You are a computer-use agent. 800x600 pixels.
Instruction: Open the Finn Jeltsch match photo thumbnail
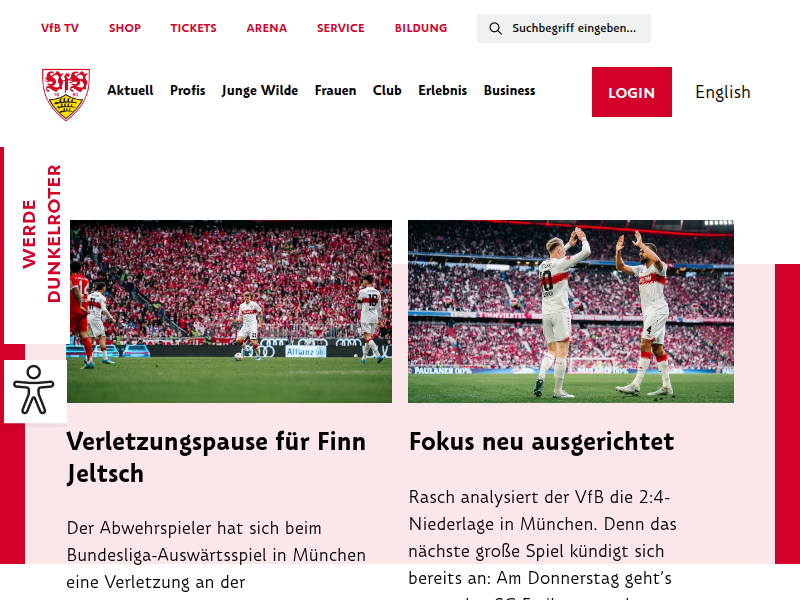[x=230, y=311]
